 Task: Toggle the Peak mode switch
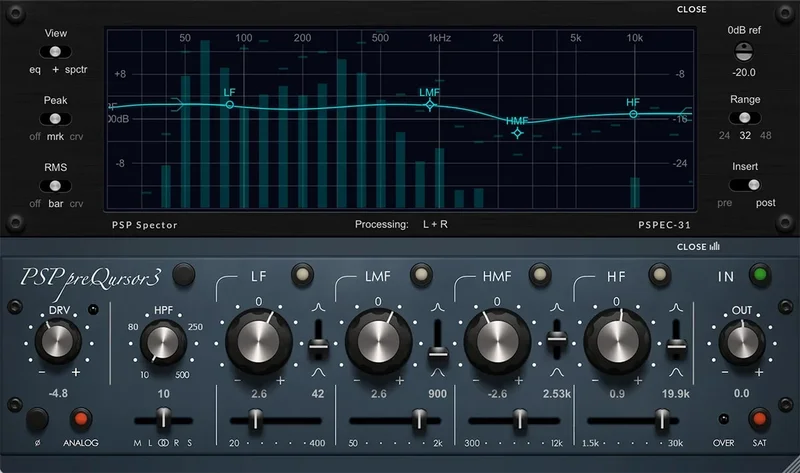(x=55, y=119)
